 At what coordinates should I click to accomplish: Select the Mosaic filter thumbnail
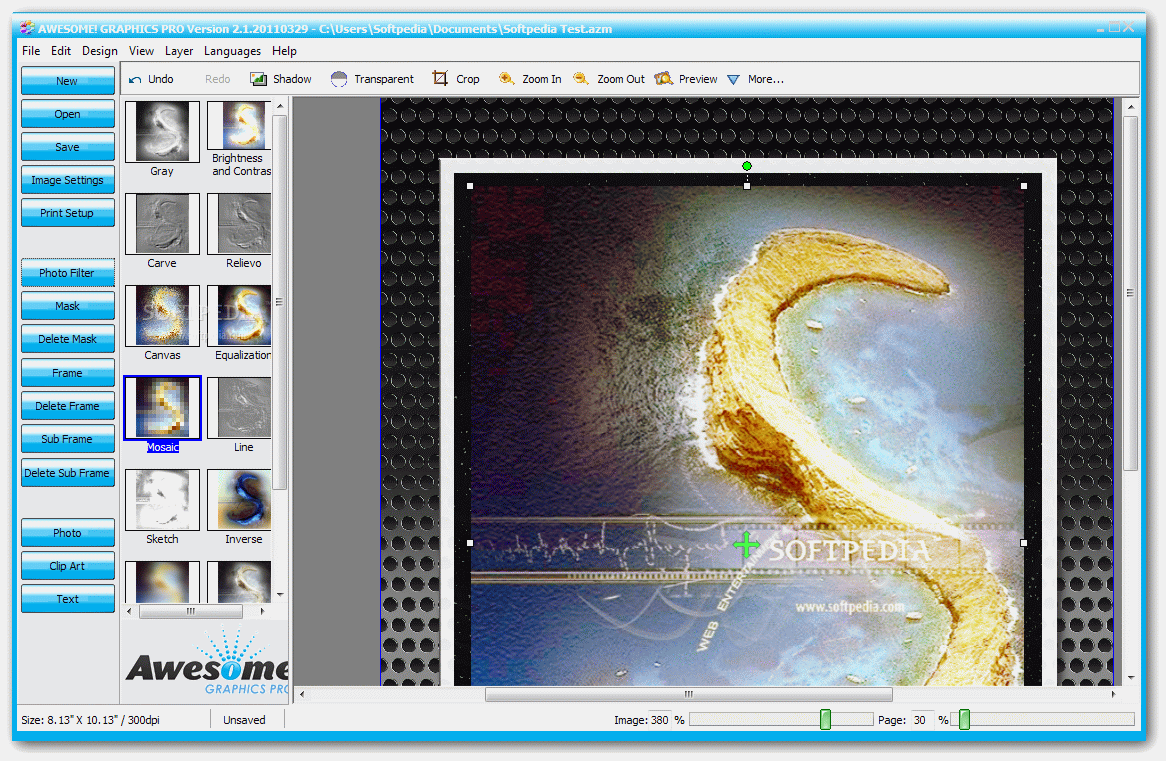(162, 408)
